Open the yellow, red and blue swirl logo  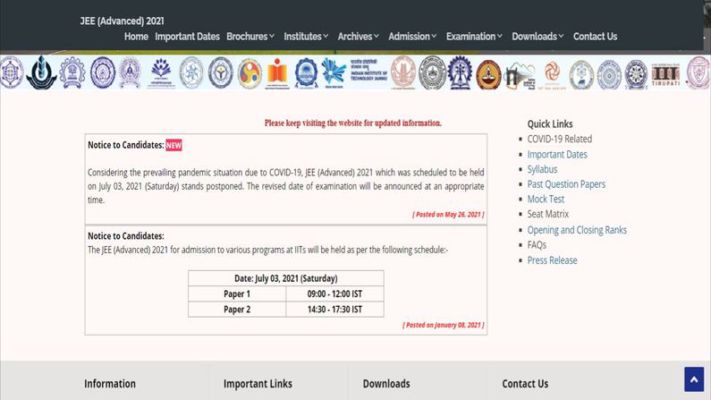(249, 73)
